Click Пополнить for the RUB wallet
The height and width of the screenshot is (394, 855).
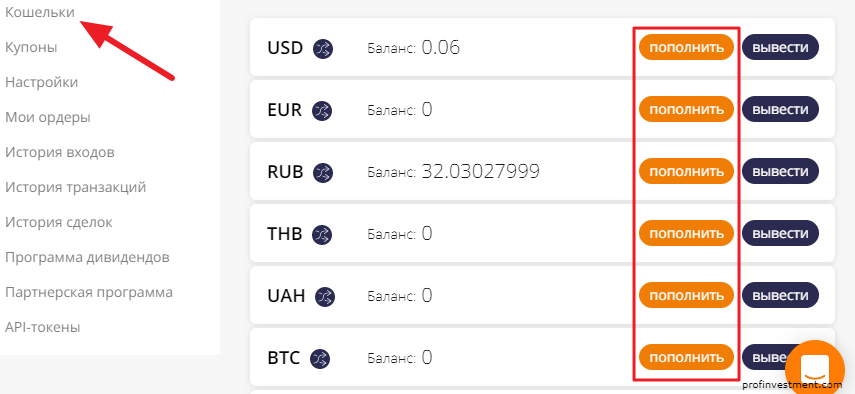687,171
